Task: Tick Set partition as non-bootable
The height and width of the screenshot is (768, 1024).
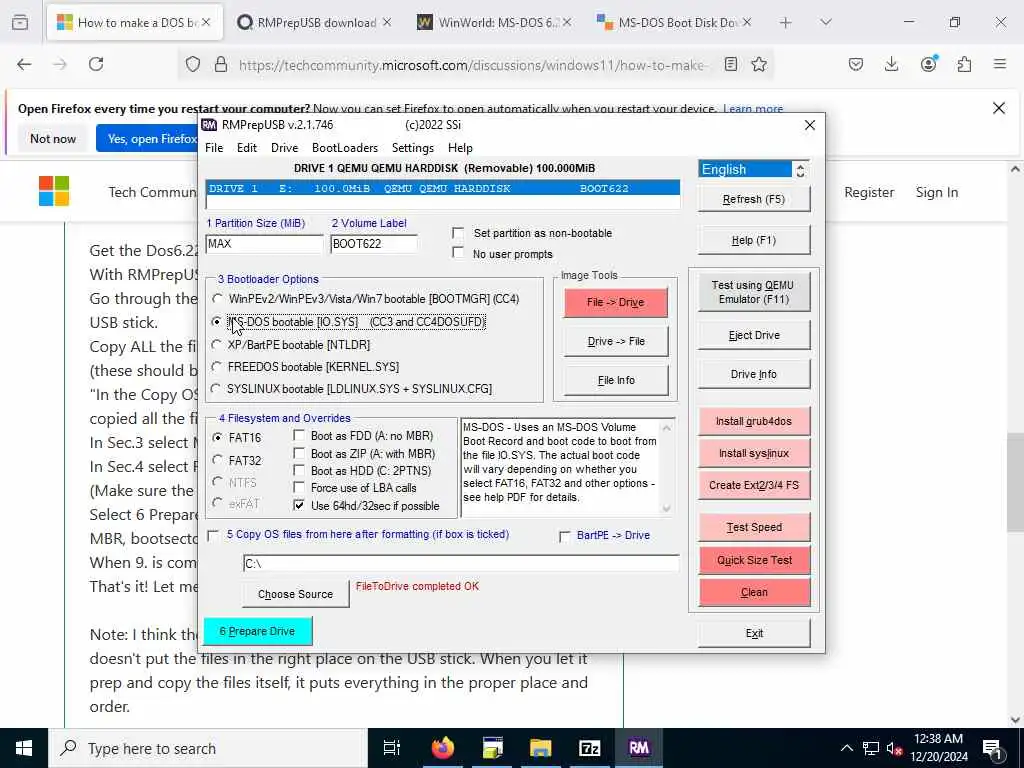Action: (458, 233)
